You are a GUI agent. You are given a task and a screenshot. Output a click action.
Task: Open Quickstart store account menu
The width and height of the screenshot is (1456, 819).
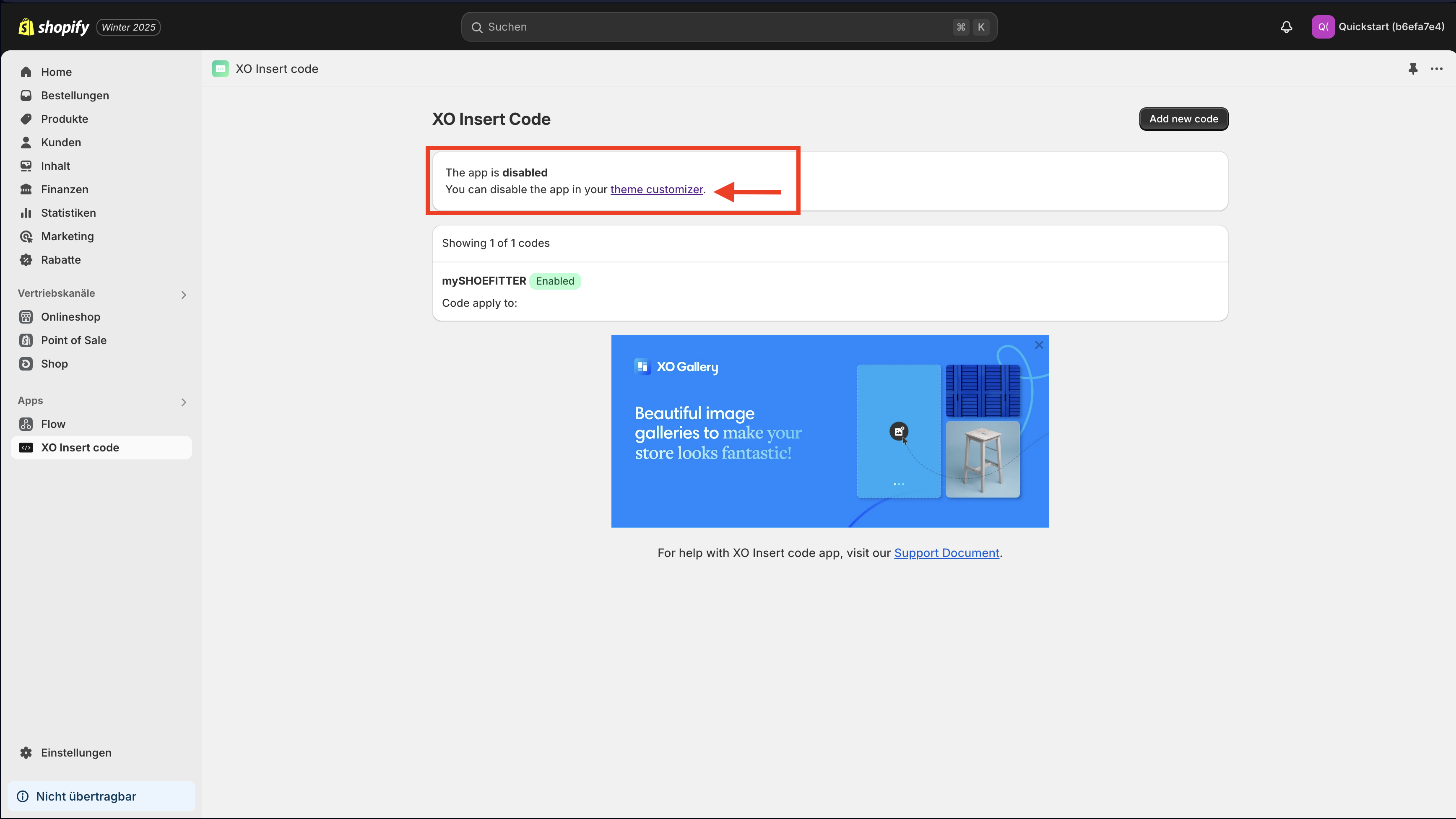click(1378, 26)
